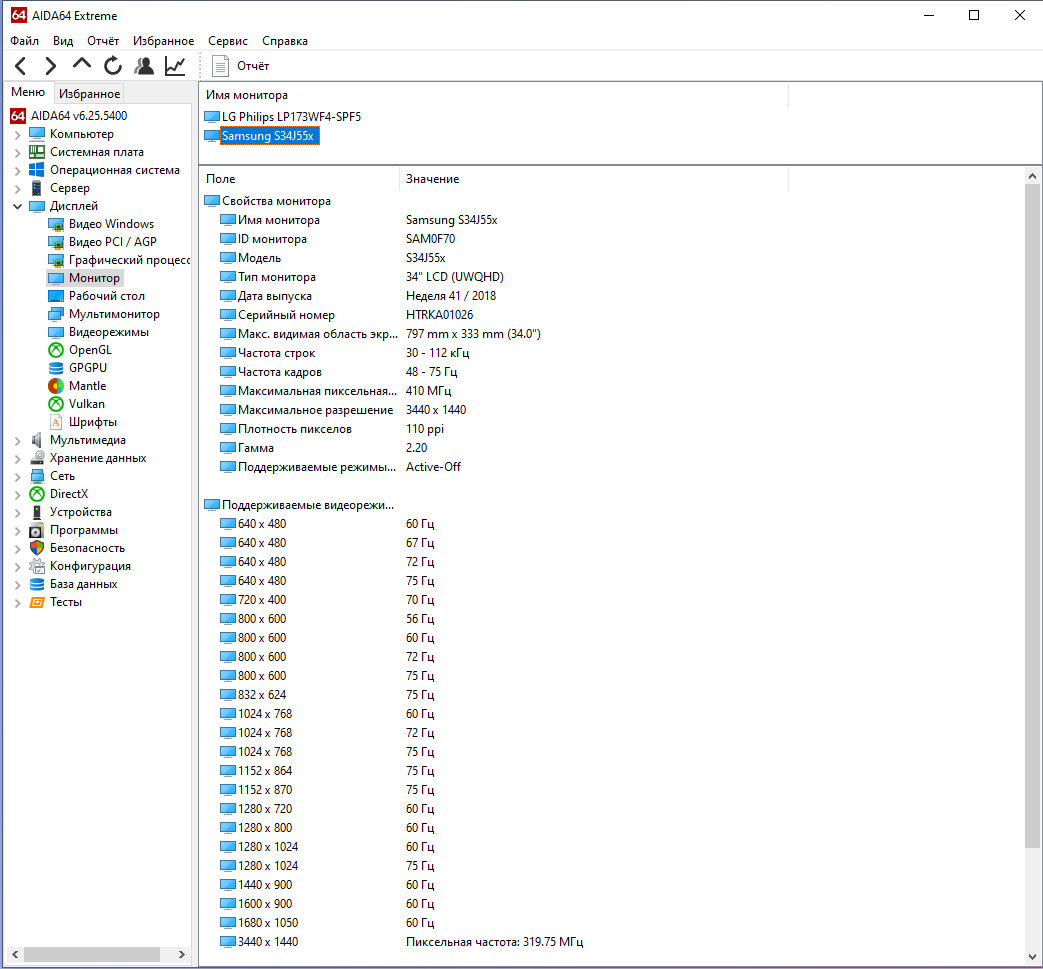Click the details scrollbar down arrow
This screenshot has width=1043, height=969.
pos(1032,957)
